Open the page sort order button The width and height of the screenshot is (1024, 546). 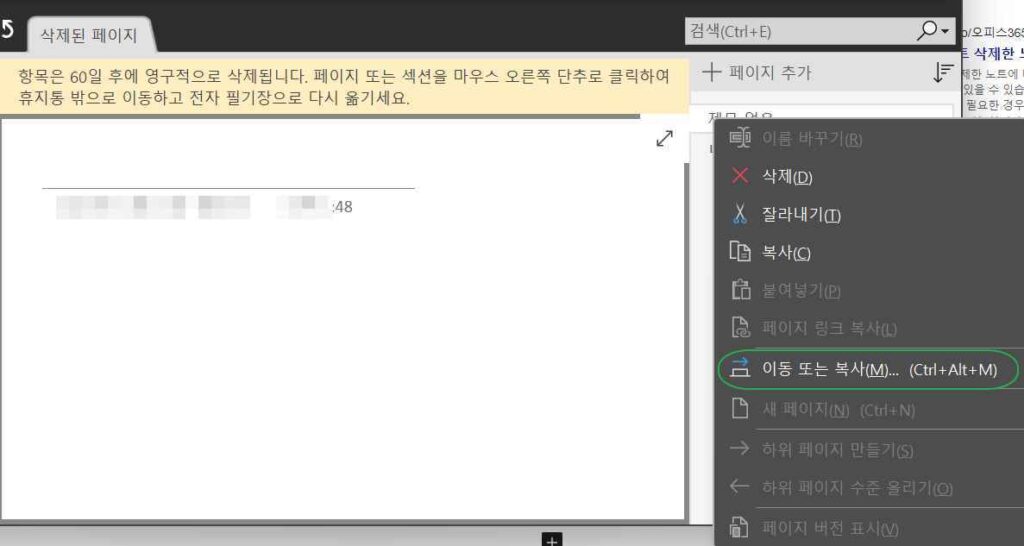click(x=942, y=73)
